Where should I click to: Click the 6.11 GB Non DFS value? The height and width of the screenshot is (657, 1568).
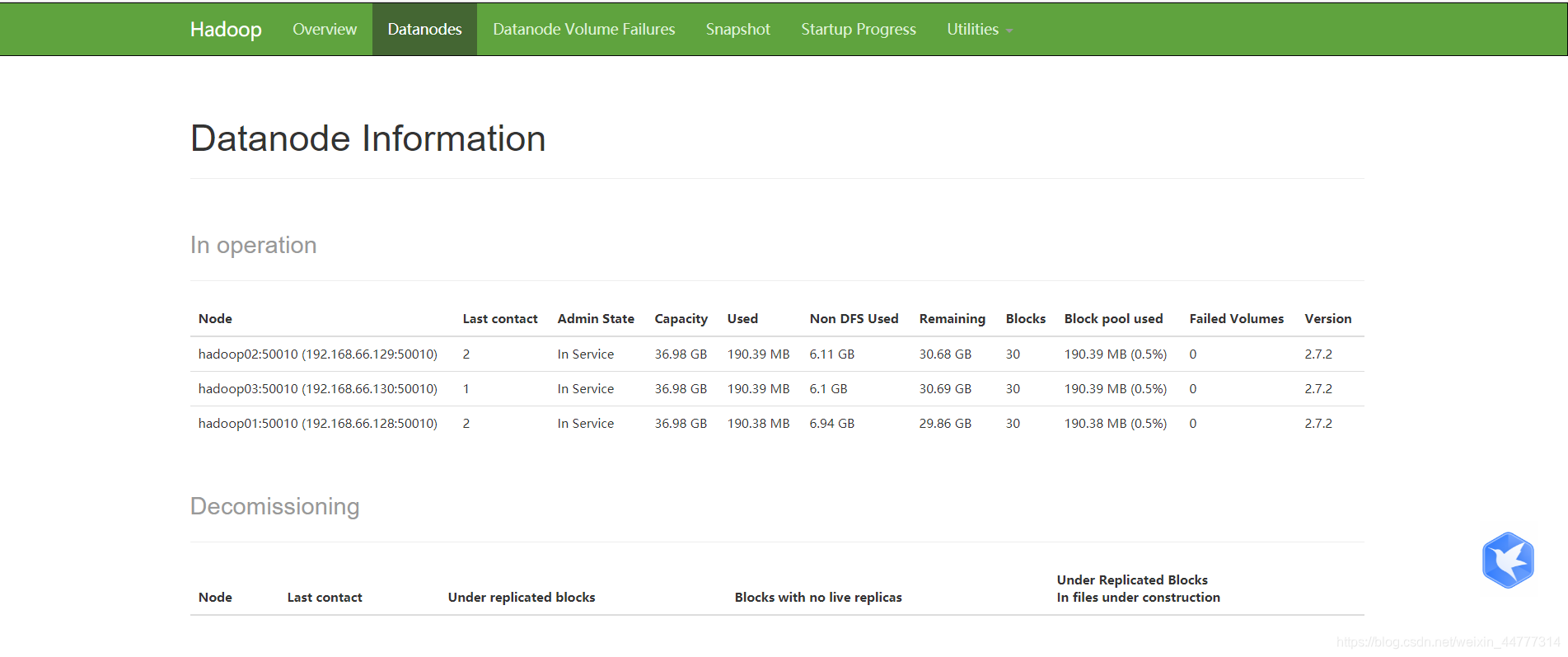[x=832, y=354]
